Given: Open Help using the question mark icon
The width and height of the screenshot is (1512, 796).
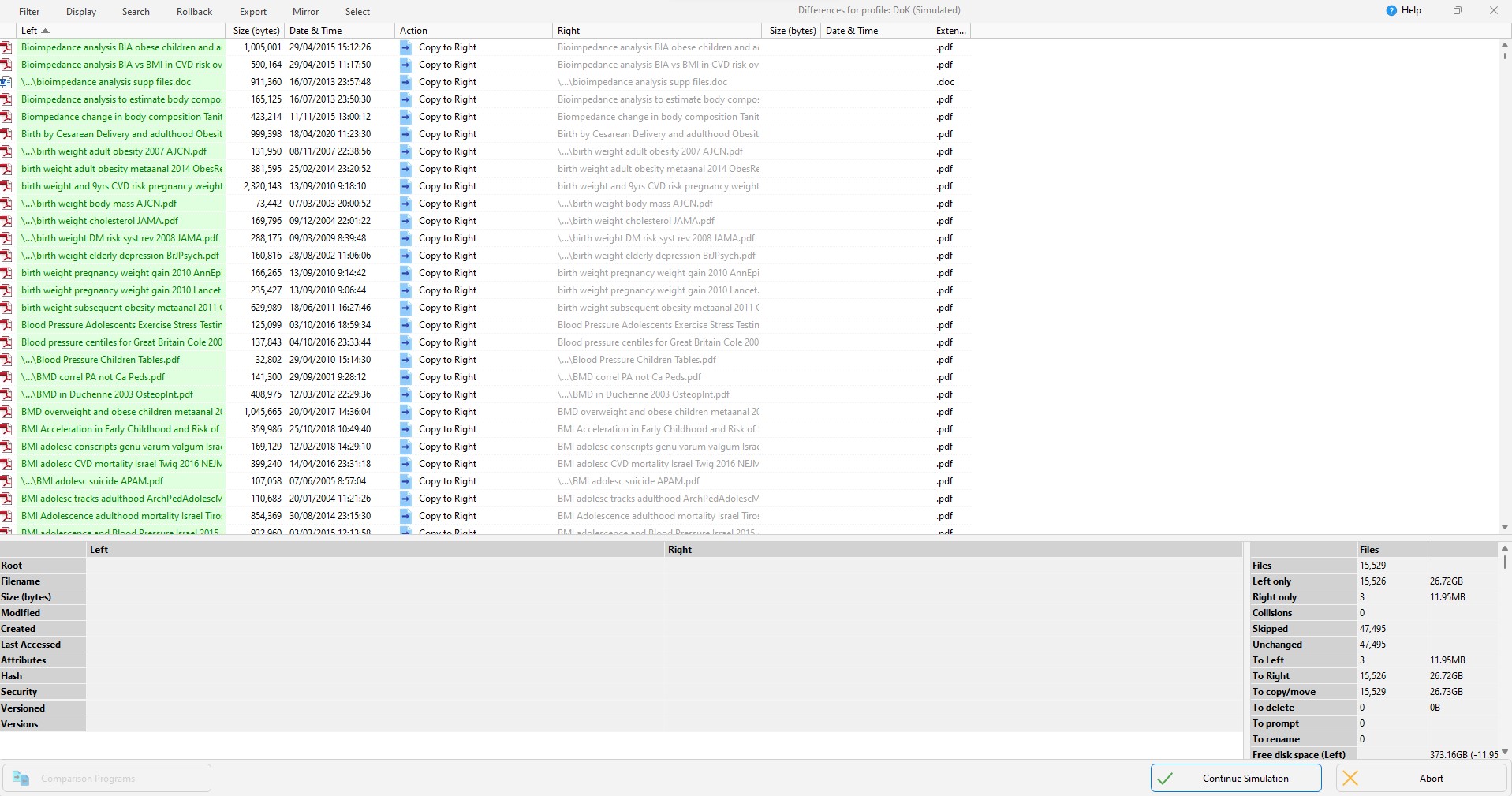Looking at the screenshot, I should tap(1391, 9).
